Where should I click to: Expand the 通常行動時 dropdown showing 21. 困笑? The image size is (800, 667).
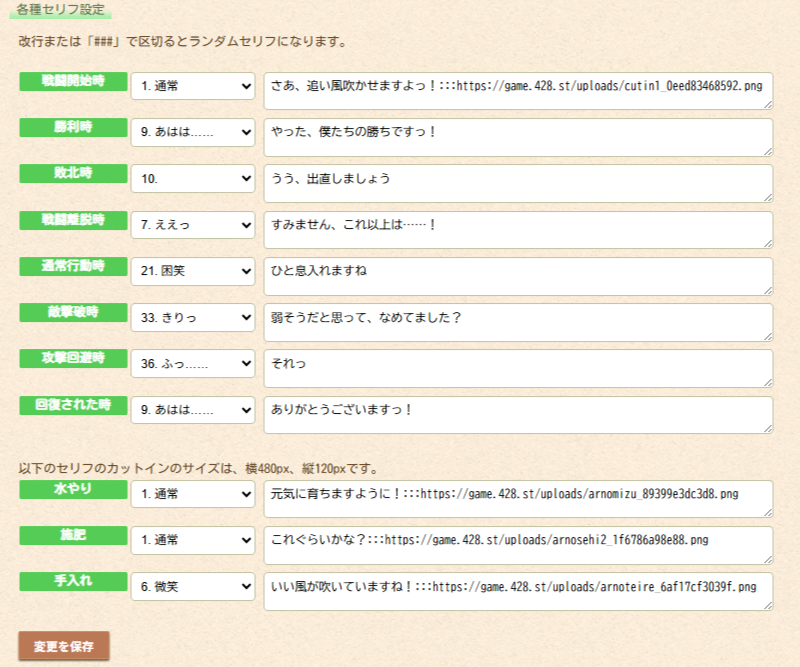point(193,271)
